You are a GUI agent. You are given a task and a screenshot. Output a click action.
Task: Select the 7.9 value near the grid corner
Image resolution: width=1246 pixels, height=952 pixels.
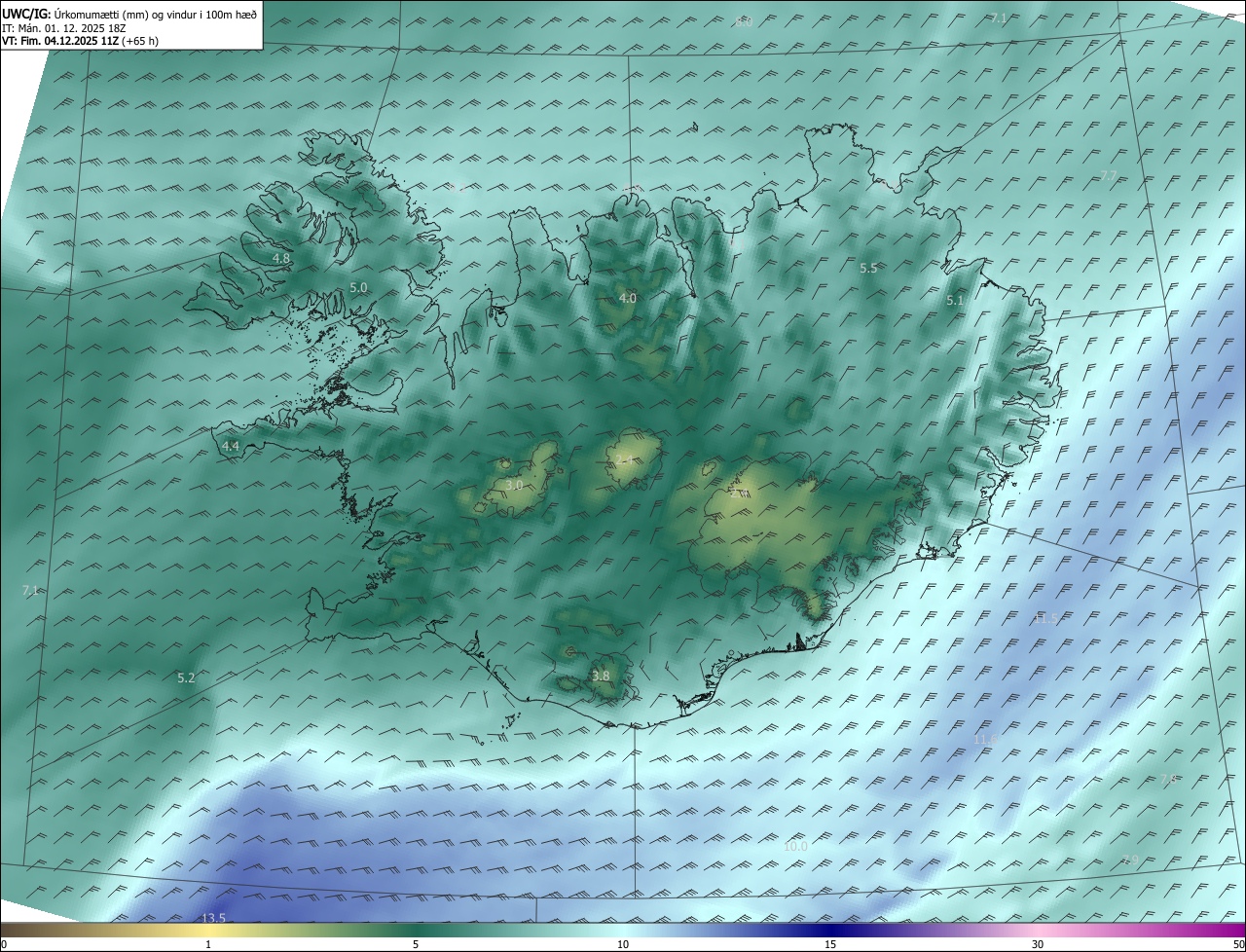[x=1130, y=860]
